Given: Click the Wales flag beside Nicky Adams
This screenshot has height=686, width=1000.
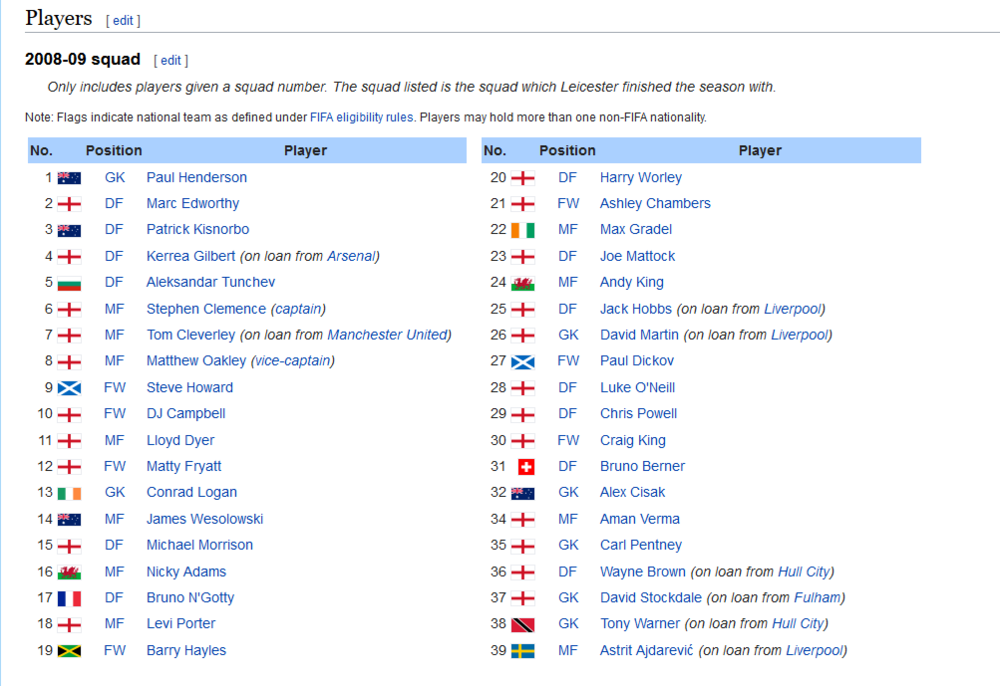Looking at the screenshot, I should [x=69, y=573].
